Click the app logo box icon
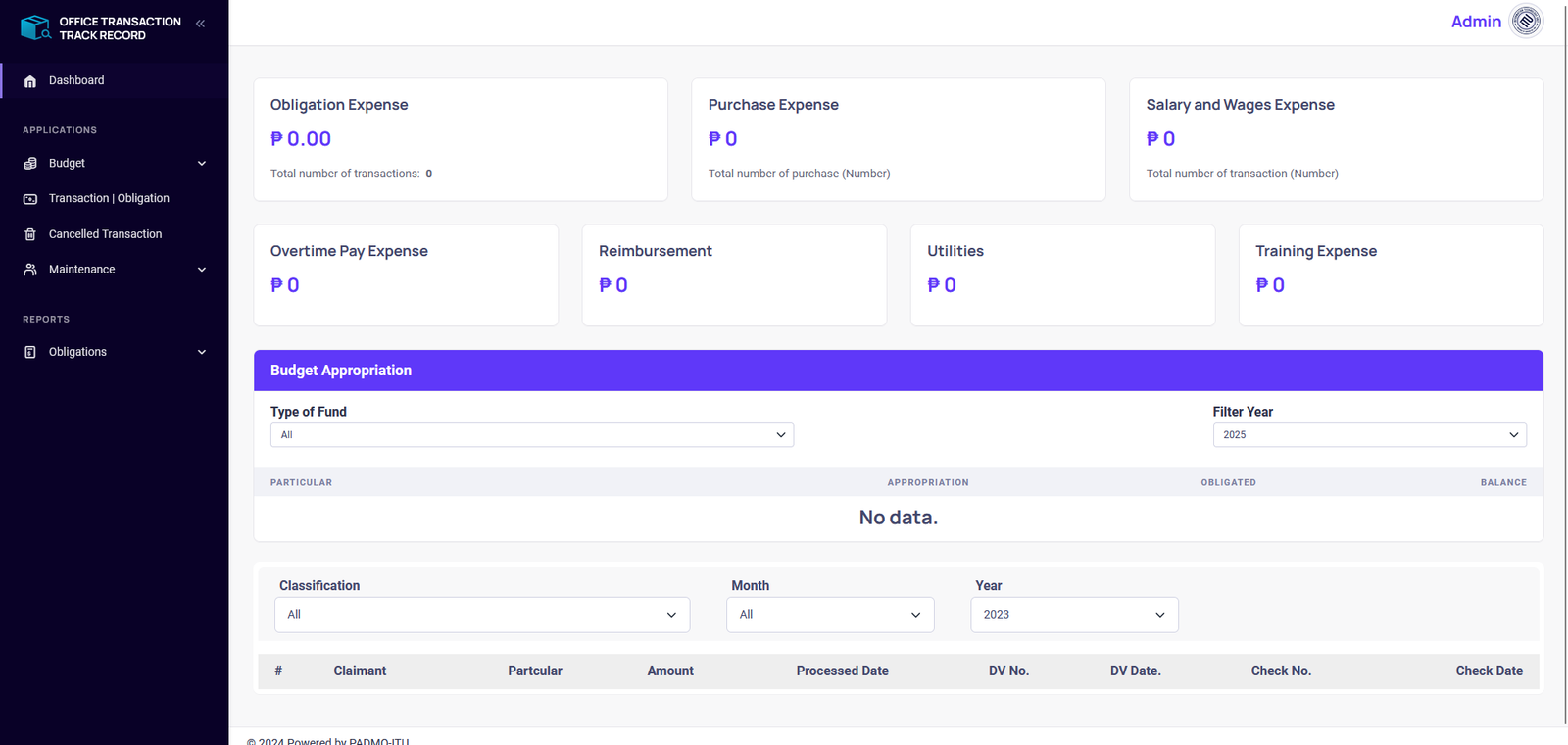The image size is (1568, 745). pos(36,27)
